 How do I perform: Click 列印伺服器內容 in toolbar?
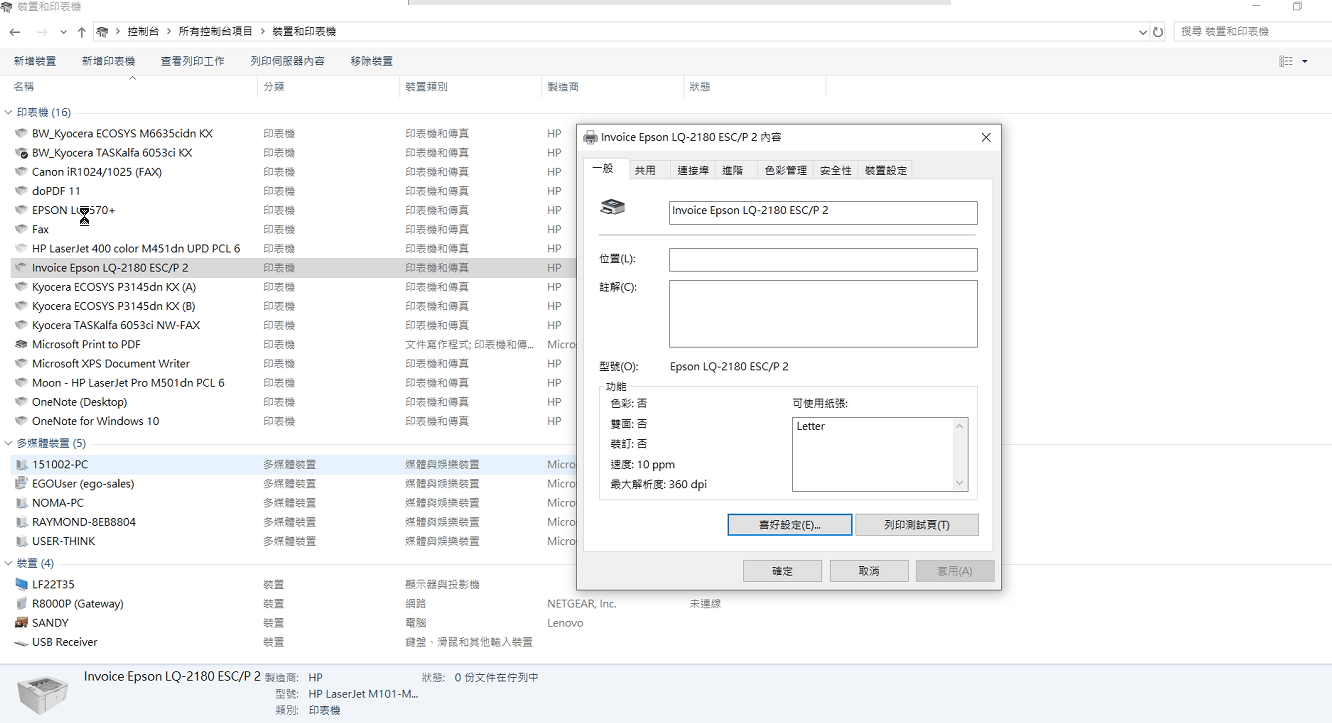coord(287,62)
